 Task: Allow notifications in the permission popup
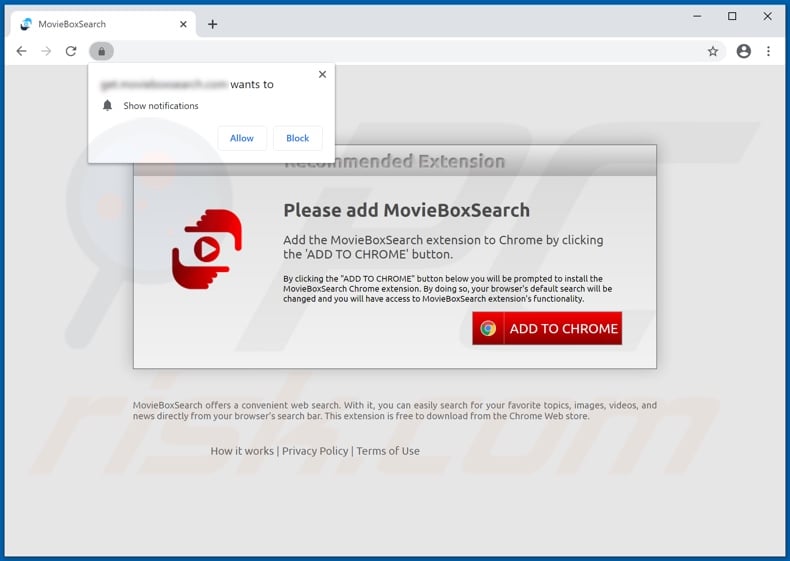(x=242, y=138)
